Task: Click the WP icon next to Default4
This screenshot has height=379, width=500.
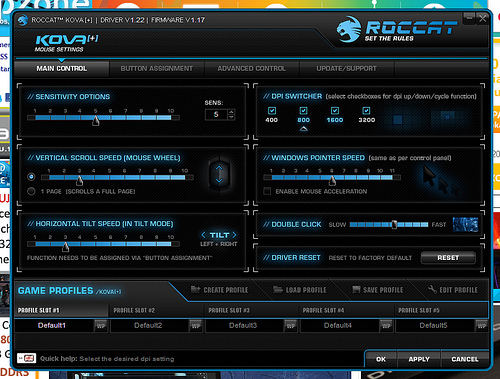Action: pyautogui.click(x=386, y=326)
